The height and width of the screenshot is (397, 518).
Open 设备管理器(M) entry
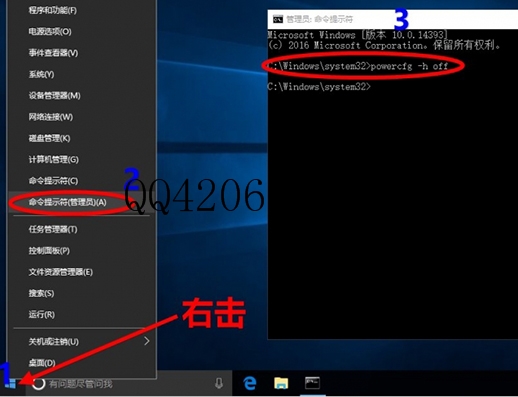[54, 96]
